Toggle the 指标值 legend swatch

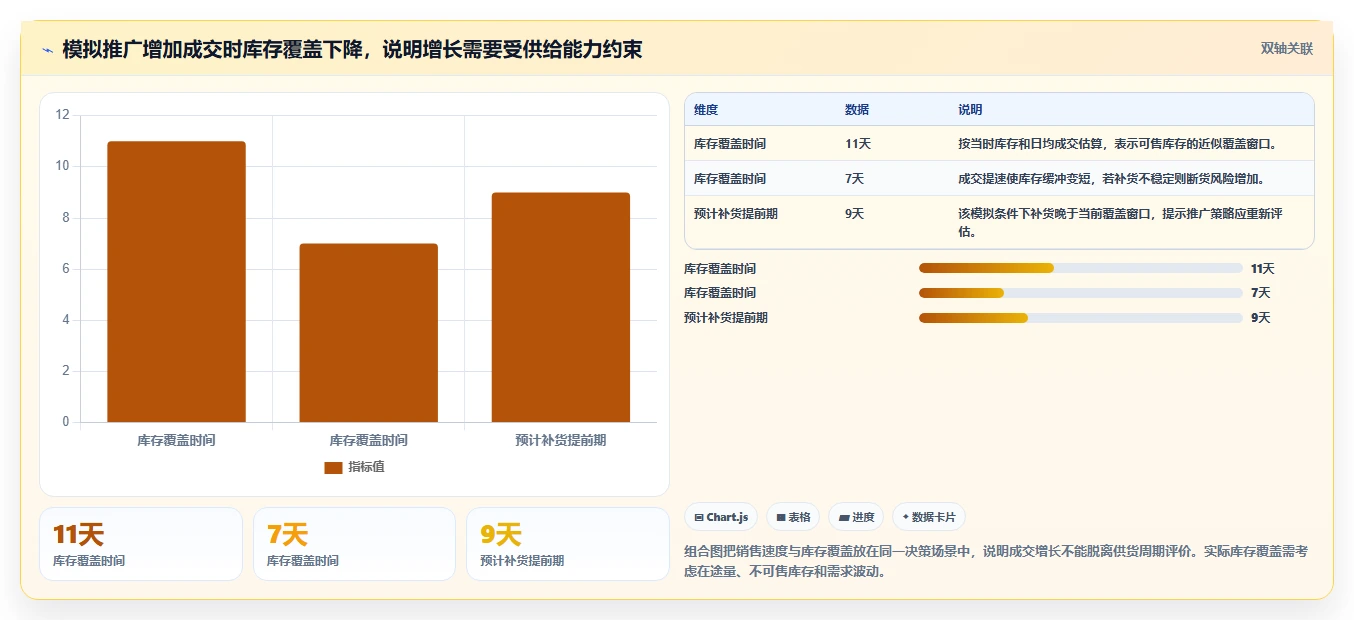[333, 467]
